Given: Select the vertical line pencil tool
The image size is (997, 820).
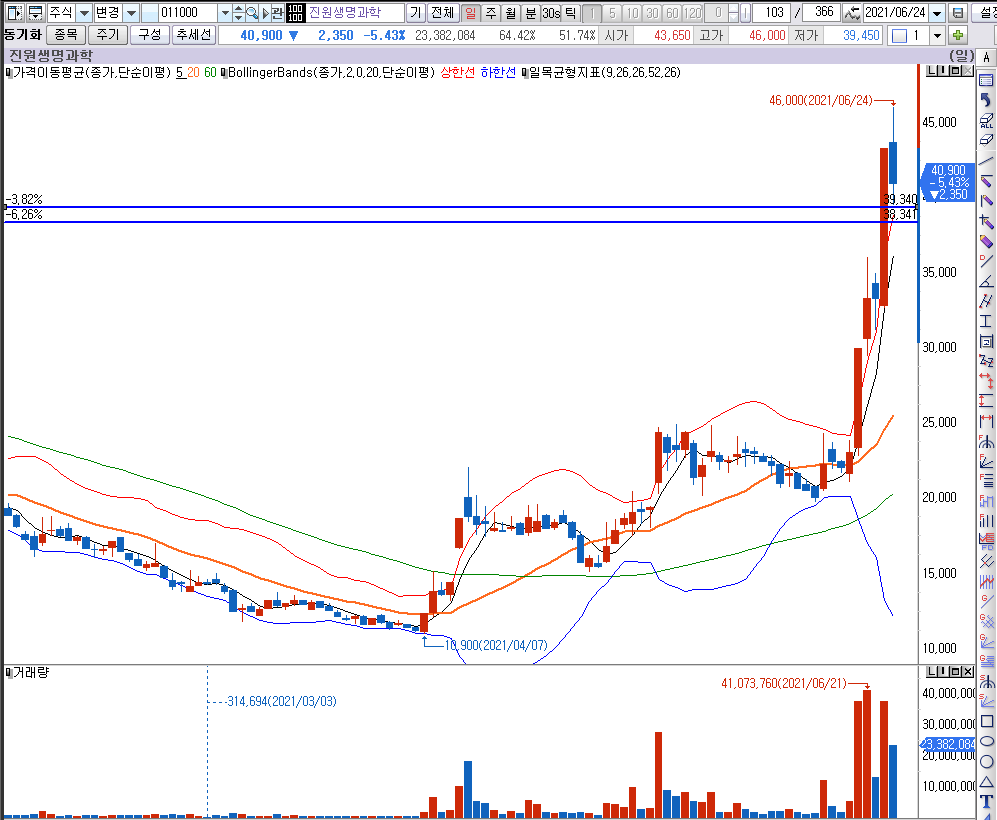Looking at the screenshot, I should click(986, 201).
